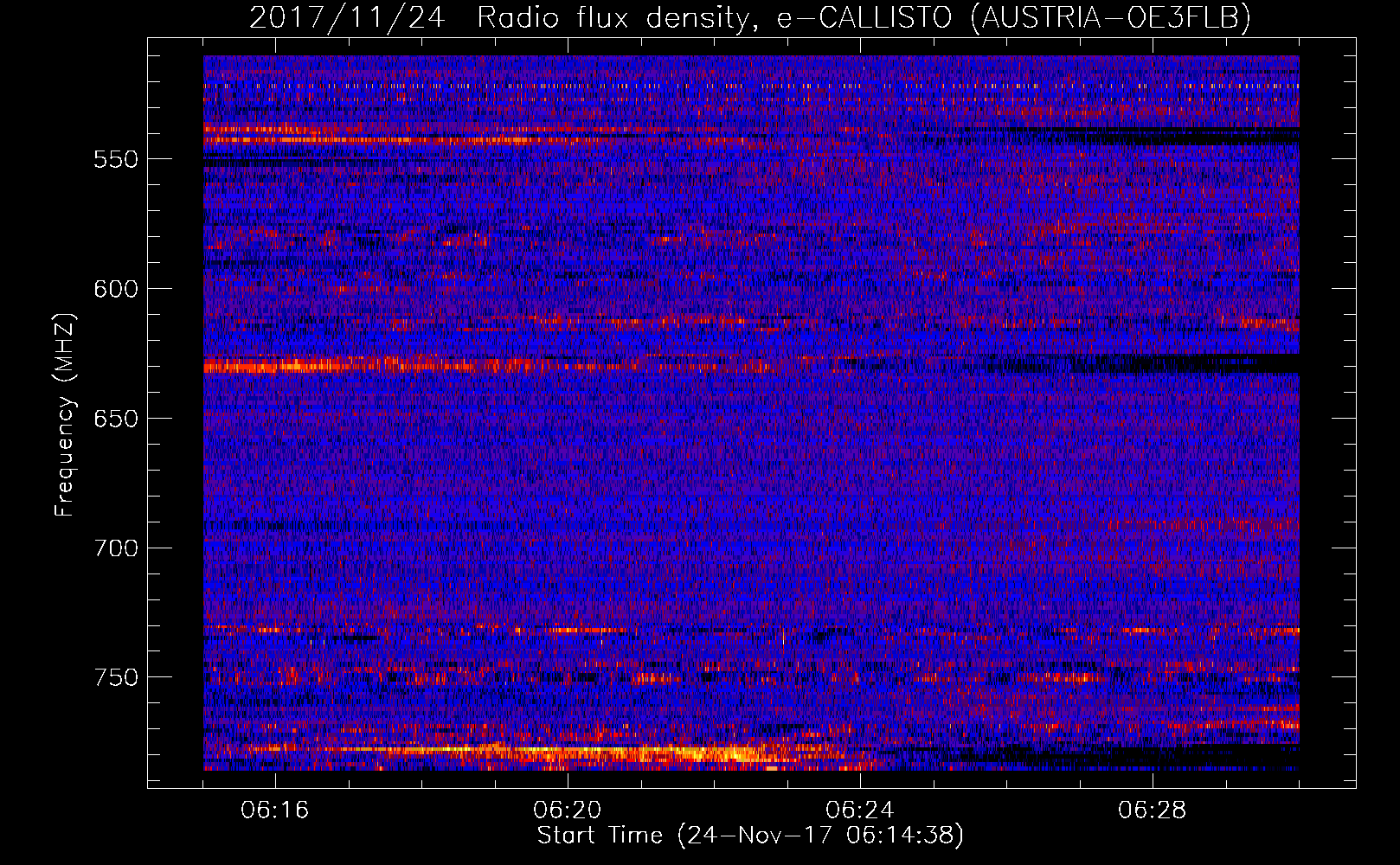The width and height of the screenshot is (1400, 865).
Task: Click the plot title "Radio flux density, e-CALLISTO"
Action: (x=715, y=17)
